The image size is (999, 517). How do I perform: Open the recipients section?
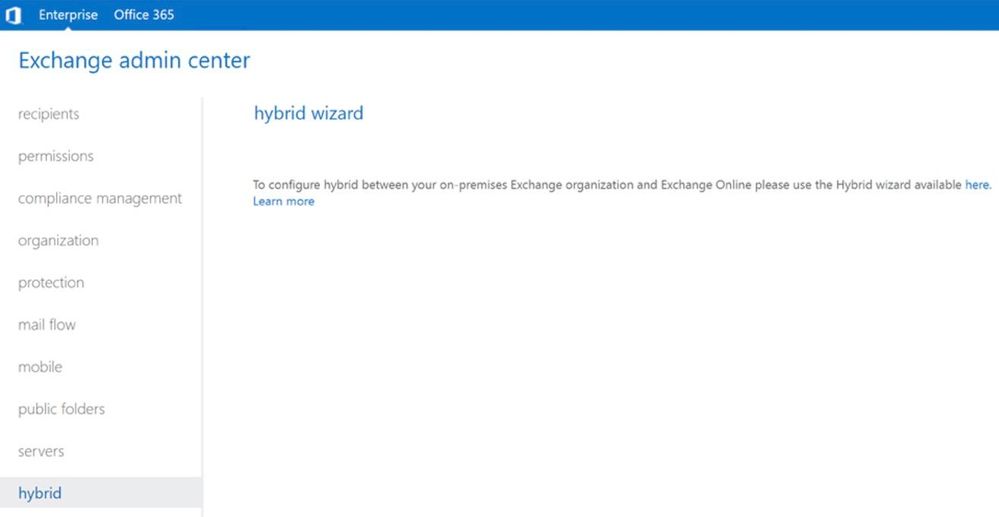point(49,114)
